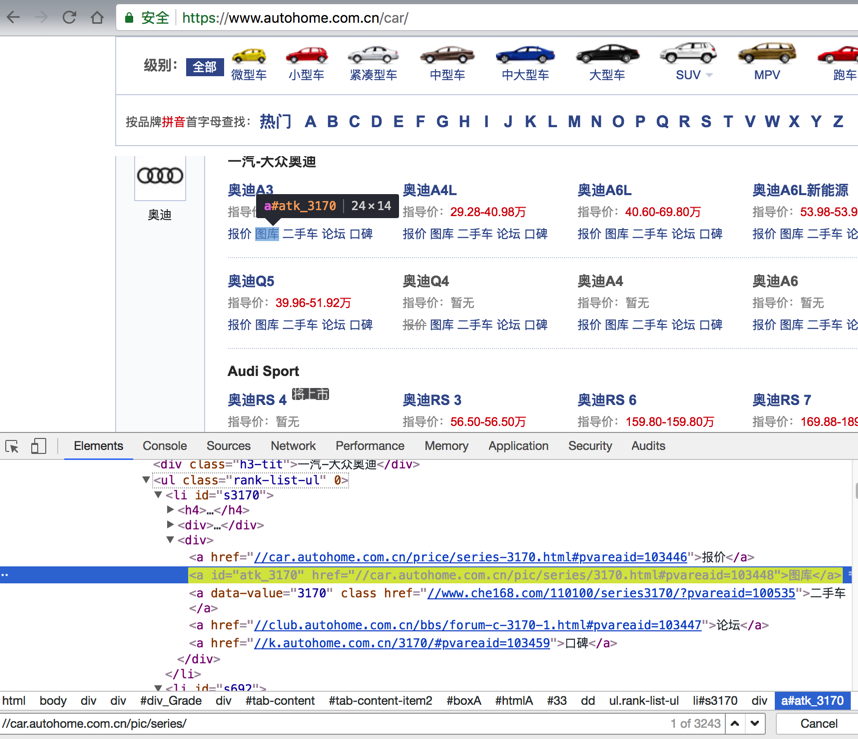Open the 奥迪Q5 model link
The image size is (858, 739).
coord(251,281)
